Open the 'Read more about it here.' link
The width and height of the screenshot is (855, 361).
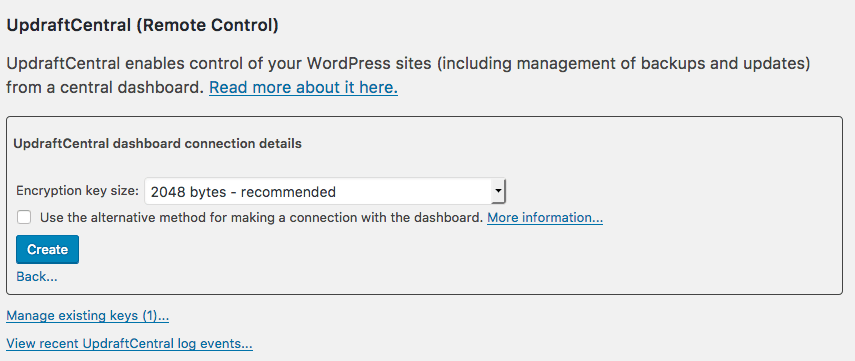click(x=303, y=87)
